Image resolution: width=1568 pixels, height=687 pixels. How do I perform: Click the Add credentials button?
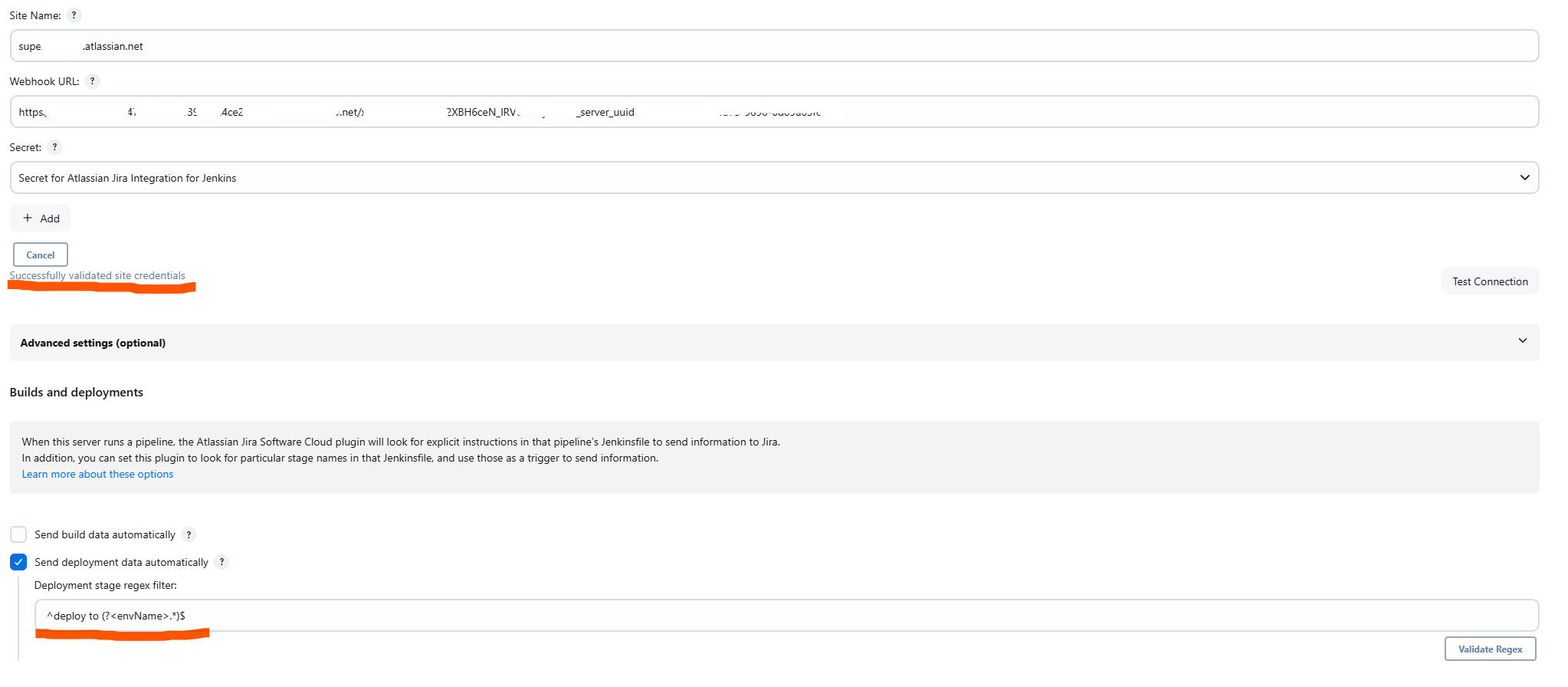(x=41, y=219)
